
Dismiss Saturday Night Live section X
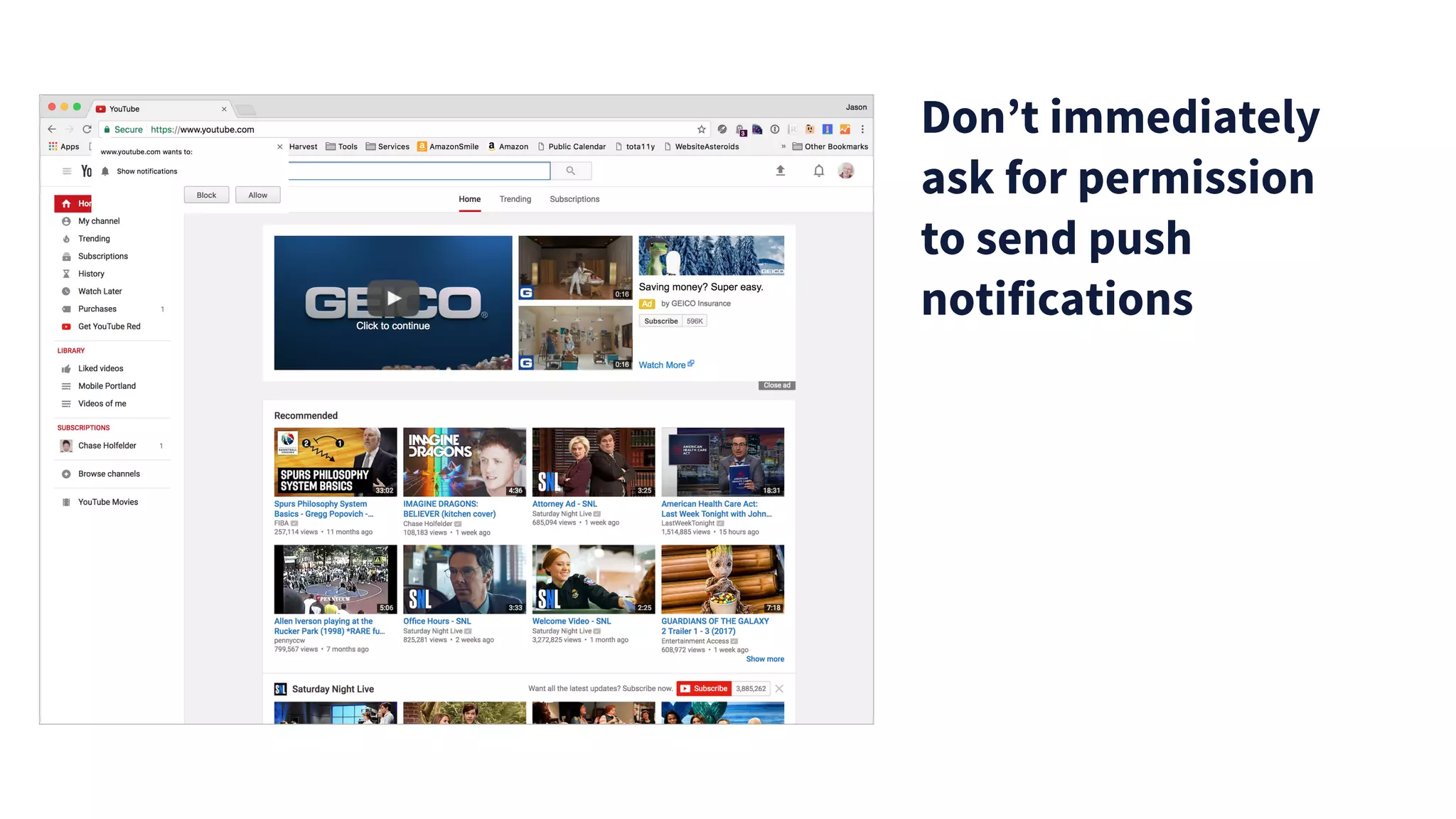[x=779, y=689]
